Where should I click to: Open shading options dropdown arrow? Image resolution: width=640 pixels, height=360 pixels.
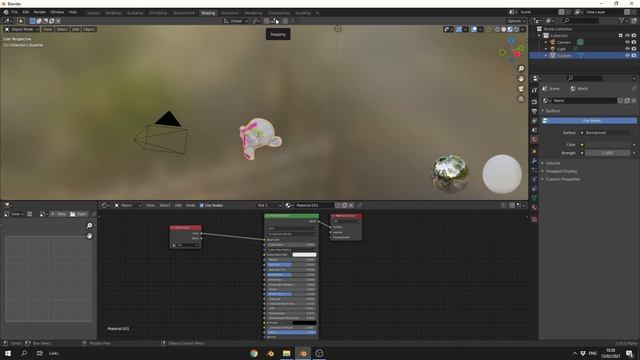click(x=523, y=29)
